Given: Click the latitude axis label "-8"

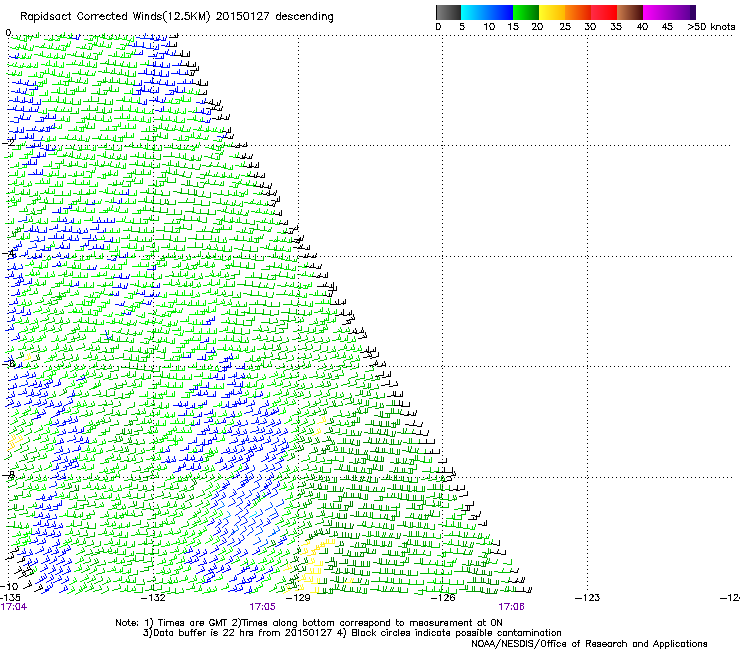Looking at the screenshot, I should 8,475.
